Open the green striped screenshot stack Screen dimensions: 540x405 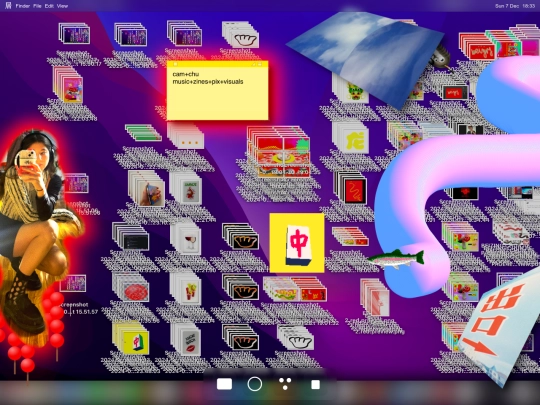coord(143,133)
